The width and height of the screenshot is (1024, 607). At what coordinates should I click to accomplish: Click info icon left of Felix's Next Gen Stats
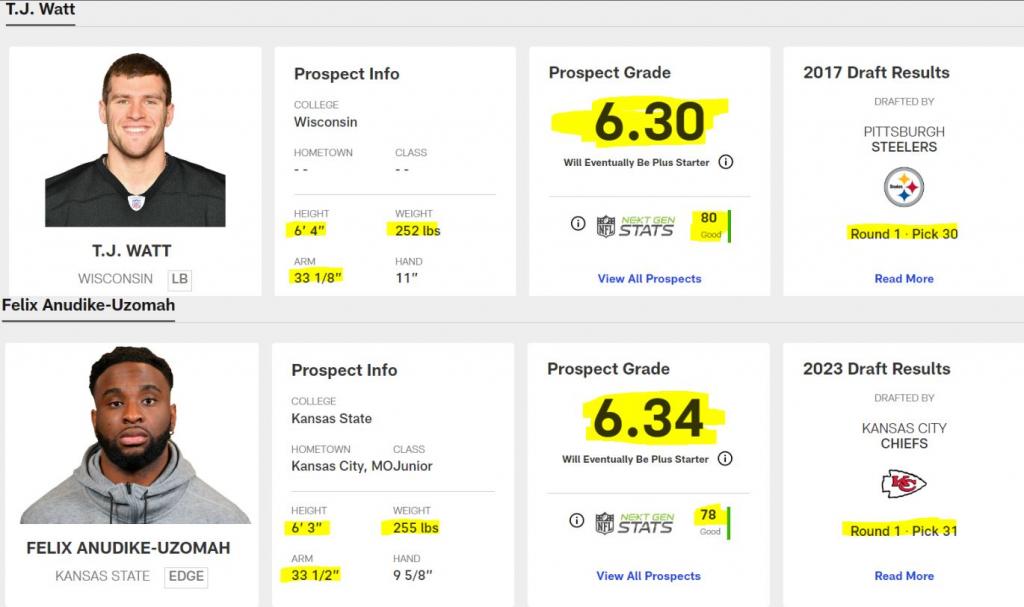point(577,520)
